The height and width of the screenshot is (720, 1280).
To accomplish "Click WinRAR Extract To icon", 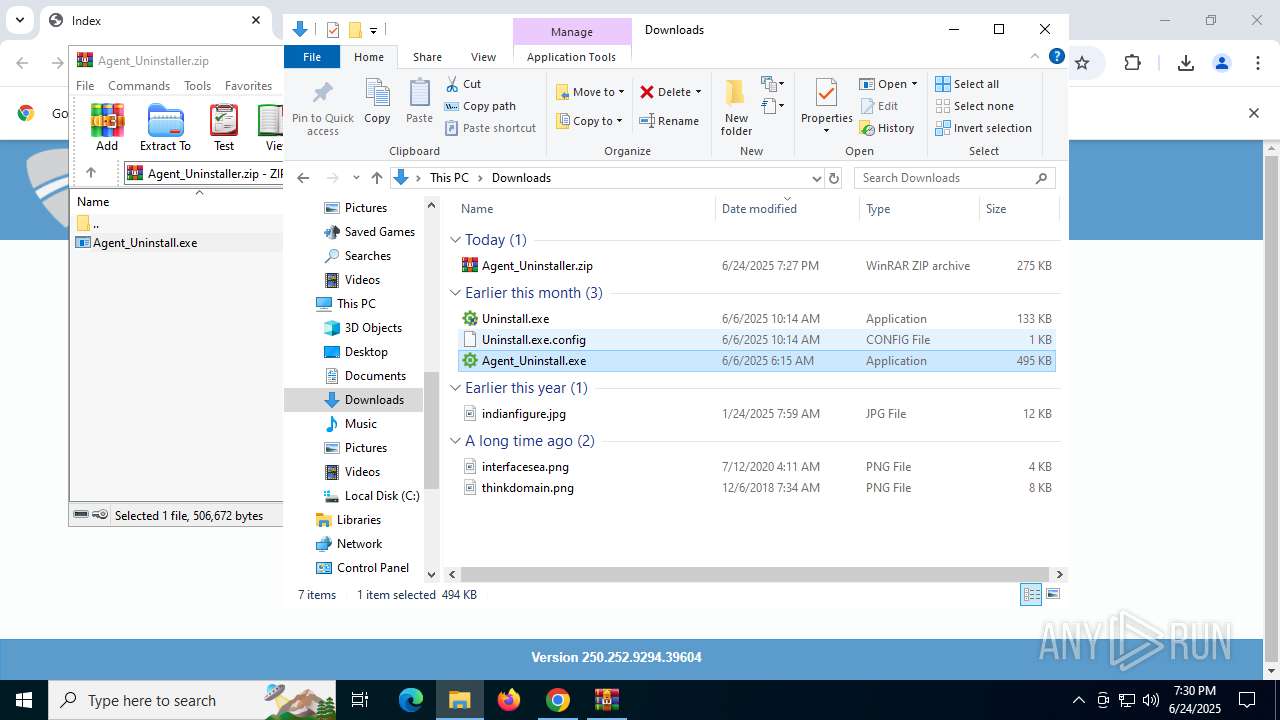I will tap(165, 127).
